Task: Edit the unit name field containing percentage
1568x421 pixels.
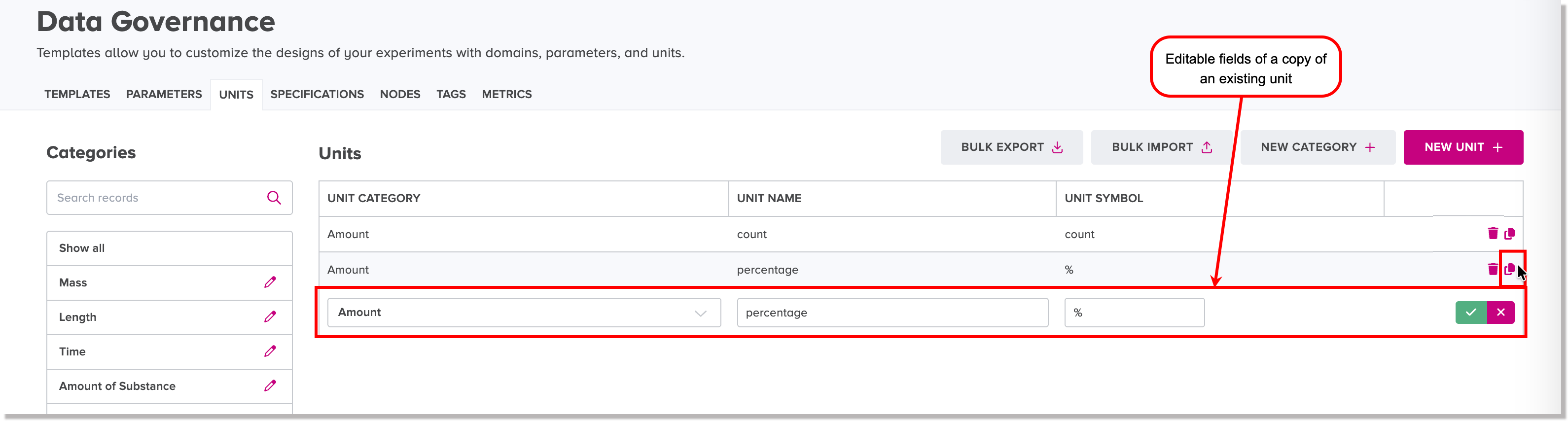Action: point(892,312)
